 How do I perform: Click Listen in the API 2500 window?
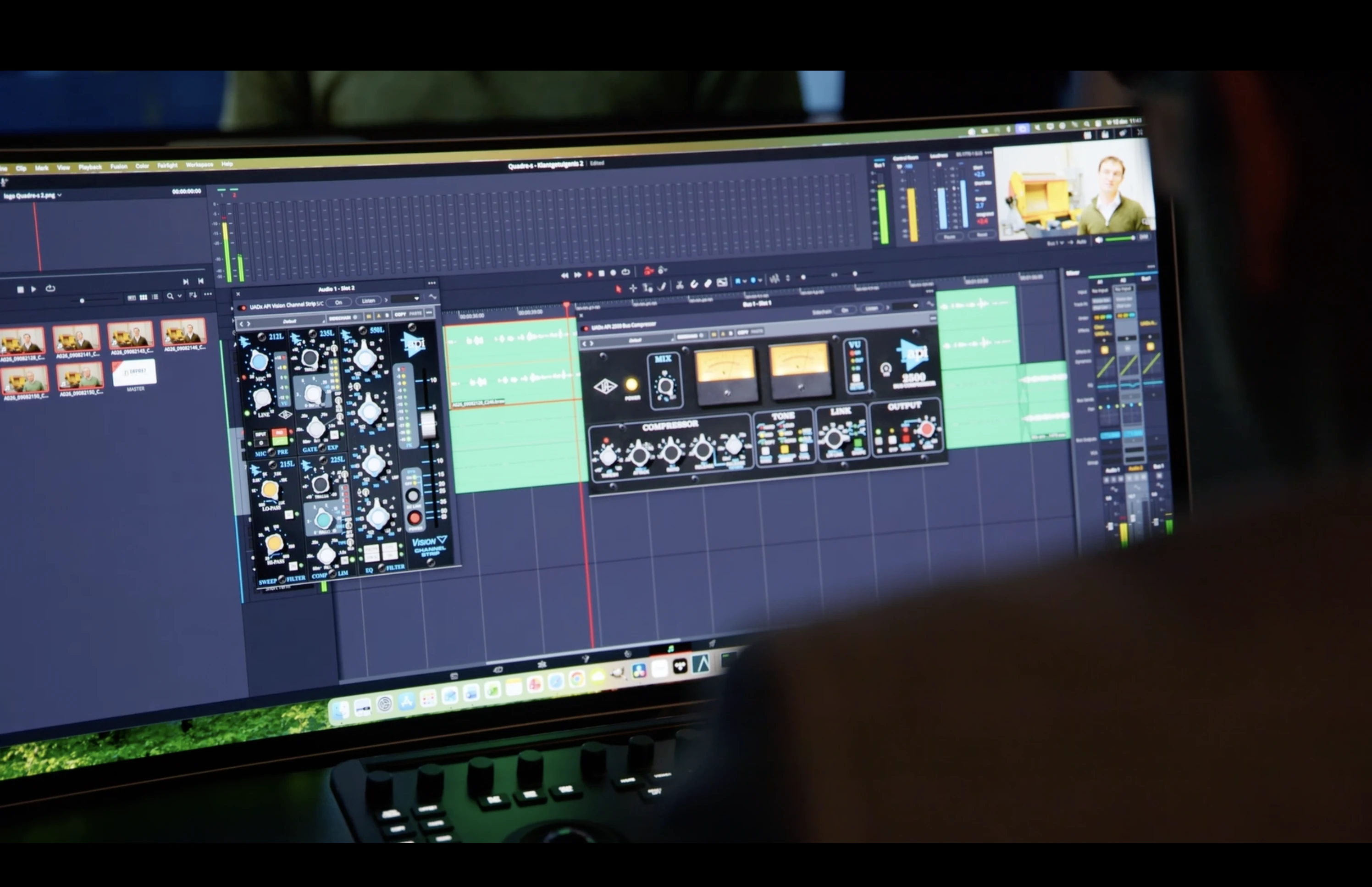tap(872, 309)
